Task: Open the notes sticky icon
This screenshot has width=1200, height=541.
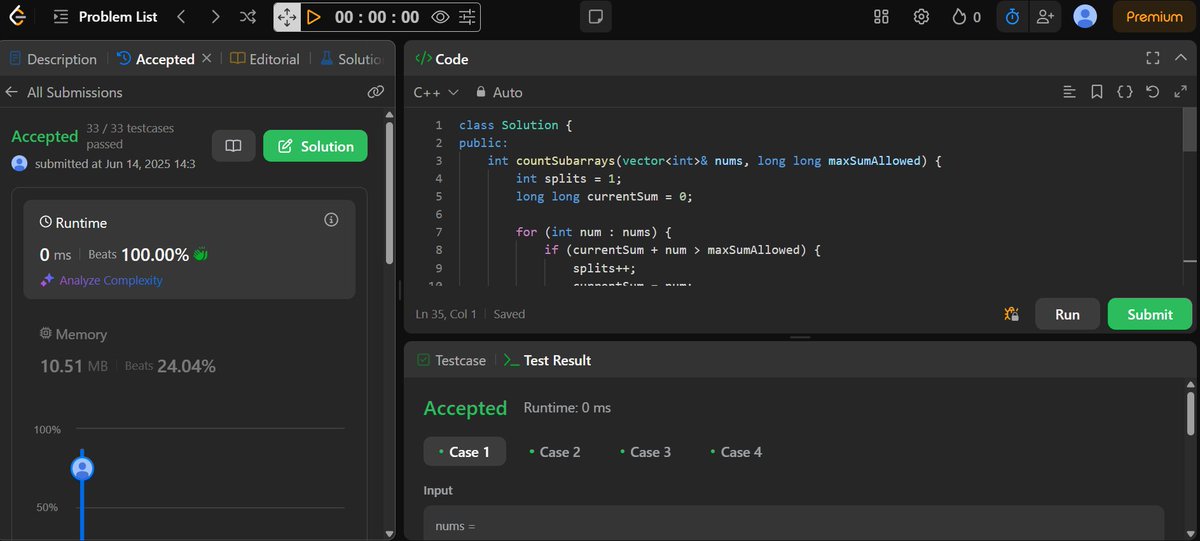Action: point(595,17)
